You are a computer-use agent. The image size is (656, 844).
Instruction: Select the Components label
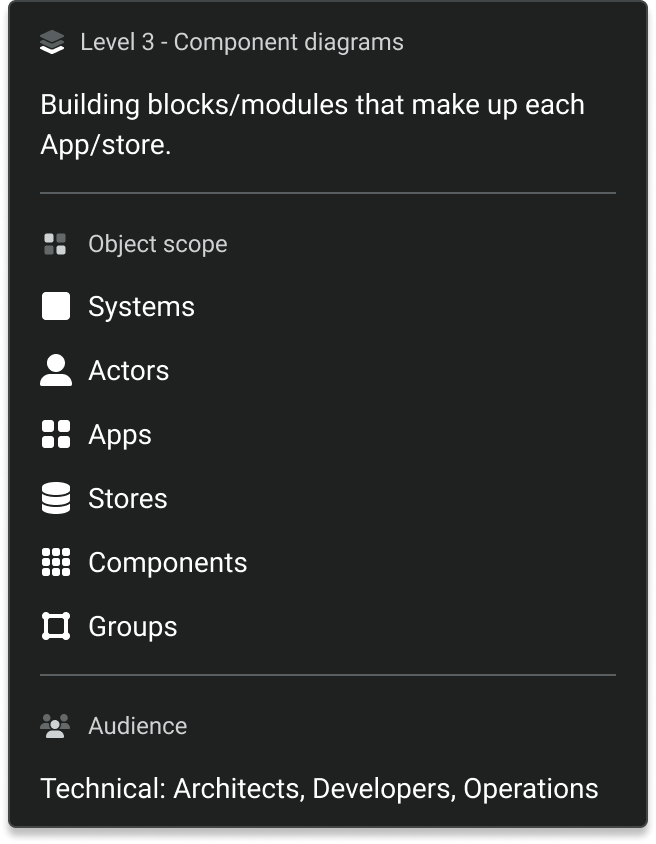point(168,564)
